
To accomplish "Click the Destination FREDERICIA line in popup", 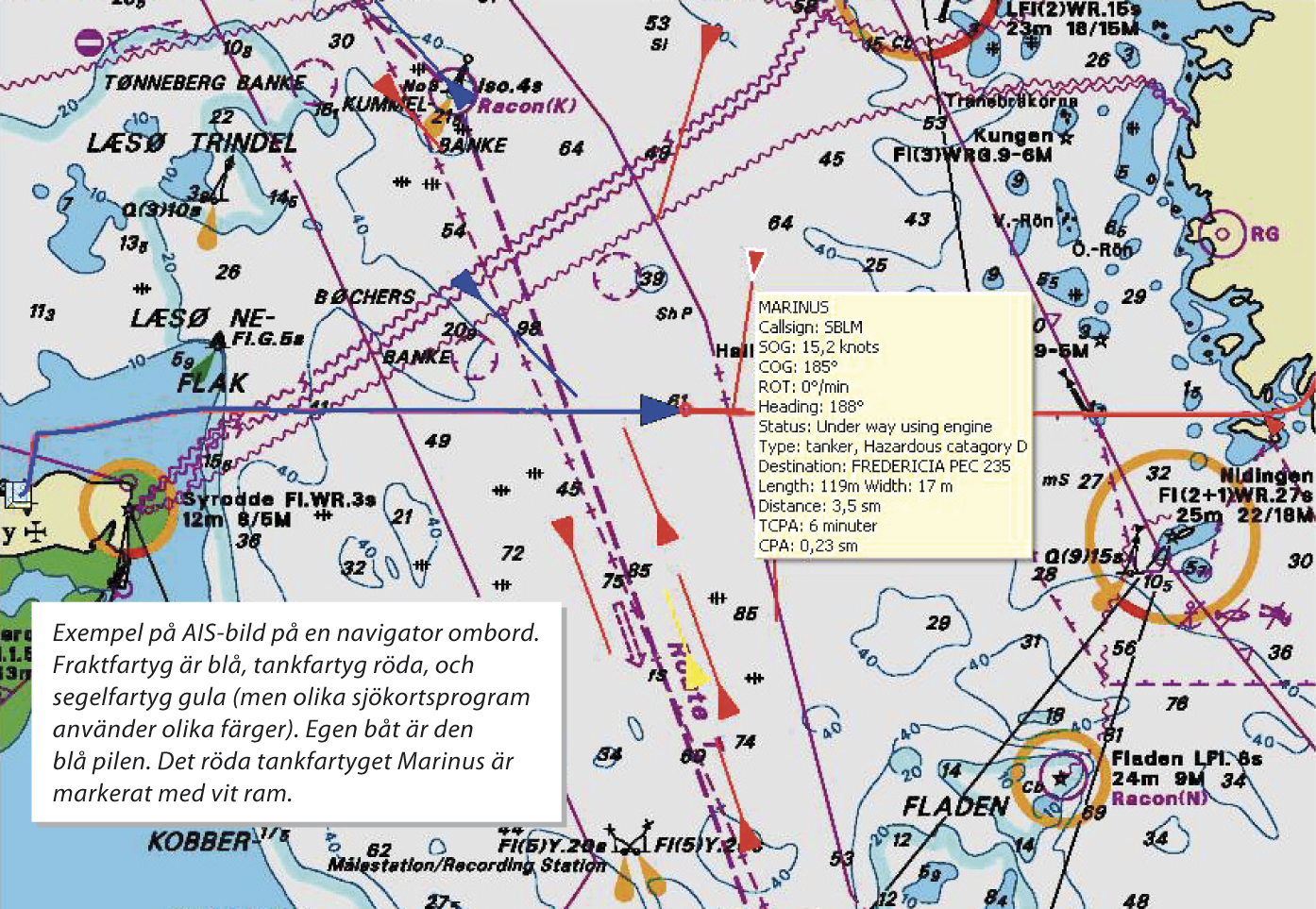I will (884, 465).
